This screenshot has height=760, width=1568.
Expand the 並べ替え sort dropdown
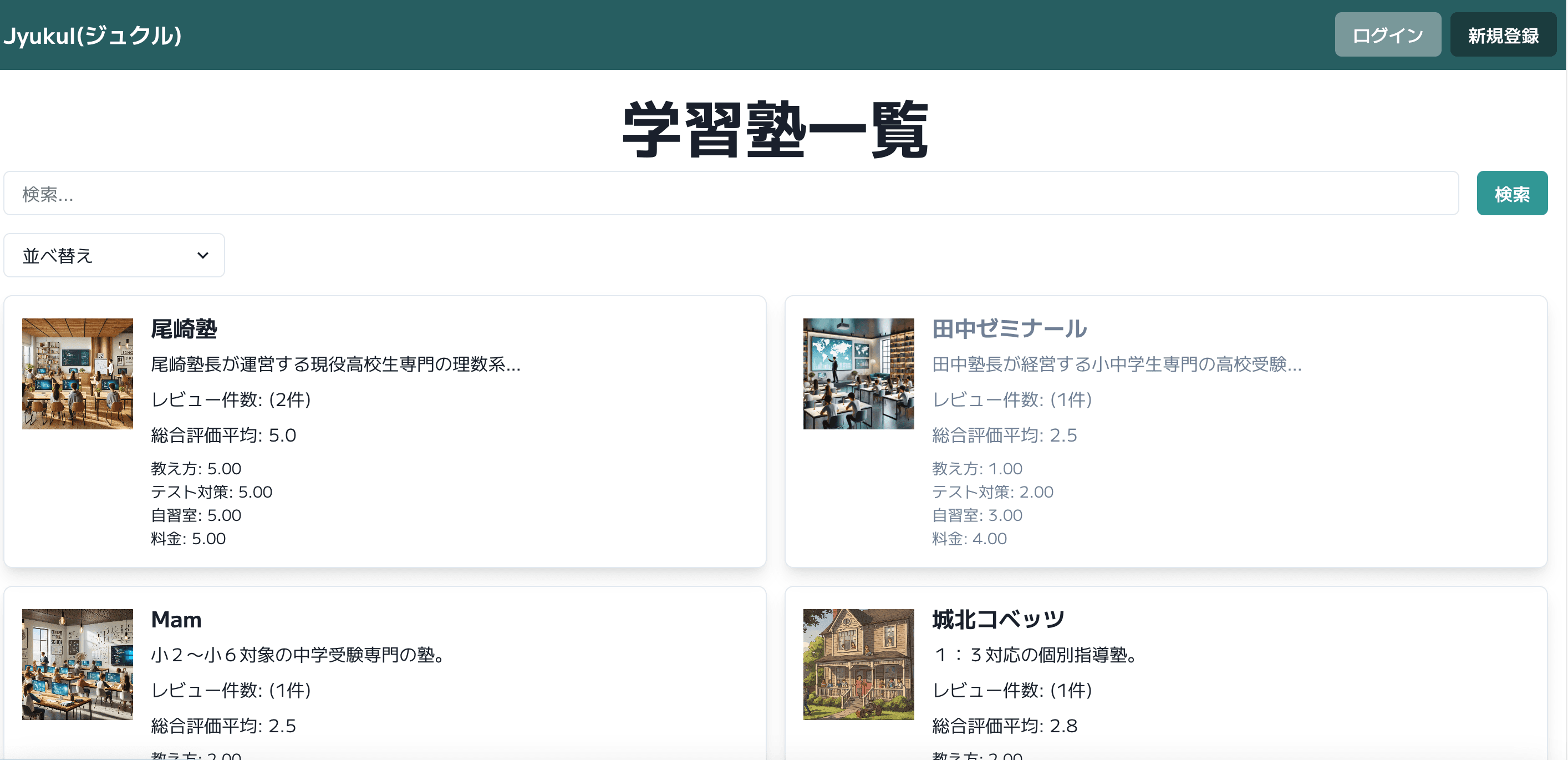[114, 255]
